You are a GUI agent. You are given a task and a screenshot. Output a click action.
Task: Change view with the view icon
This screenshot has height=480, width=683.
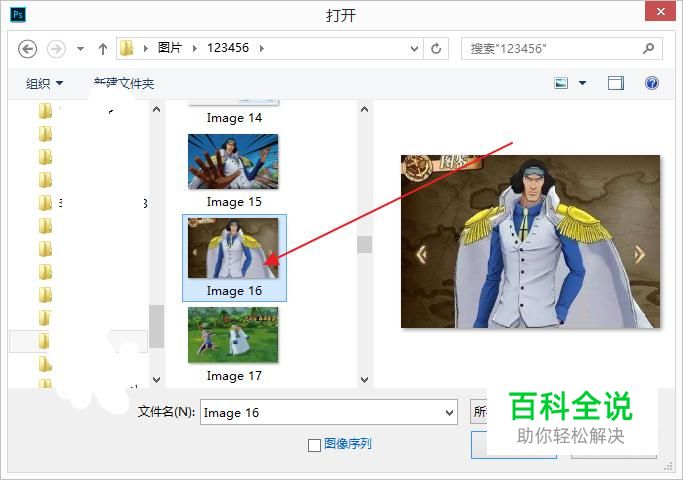(561, 83)
